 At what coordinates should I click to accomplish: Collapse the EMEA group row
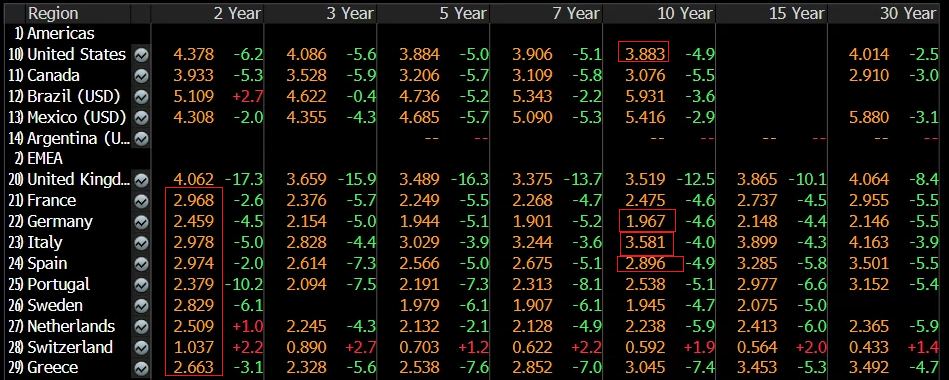click(45, 159)
